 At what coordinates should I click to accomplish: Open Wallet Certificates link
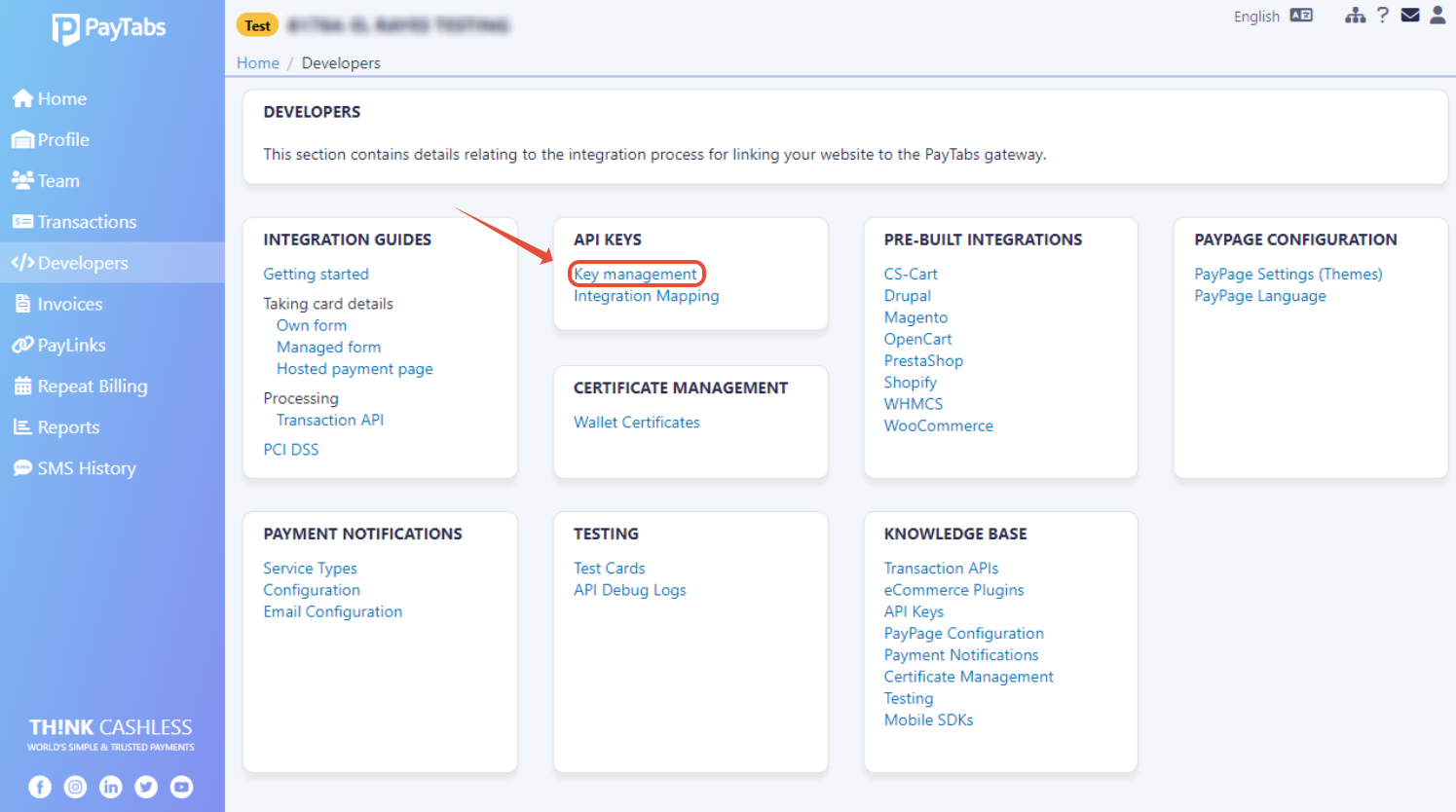pyautogui.click(x=637, y=423)
